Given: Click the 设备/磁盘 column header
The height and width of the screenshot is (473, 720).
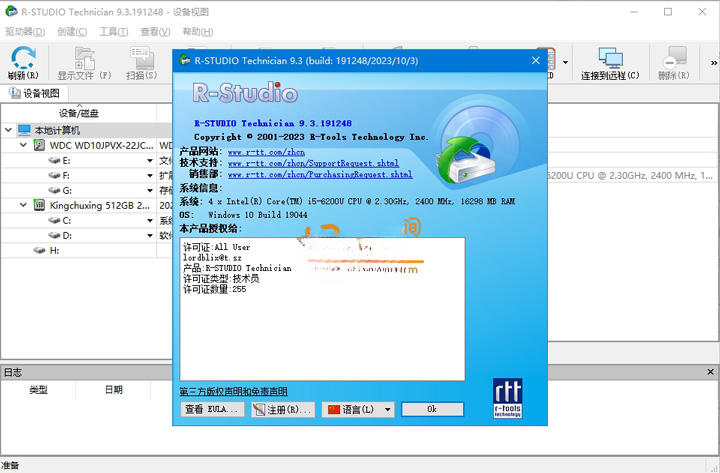Looking at the screenshot, I should [x=79, y=113].
